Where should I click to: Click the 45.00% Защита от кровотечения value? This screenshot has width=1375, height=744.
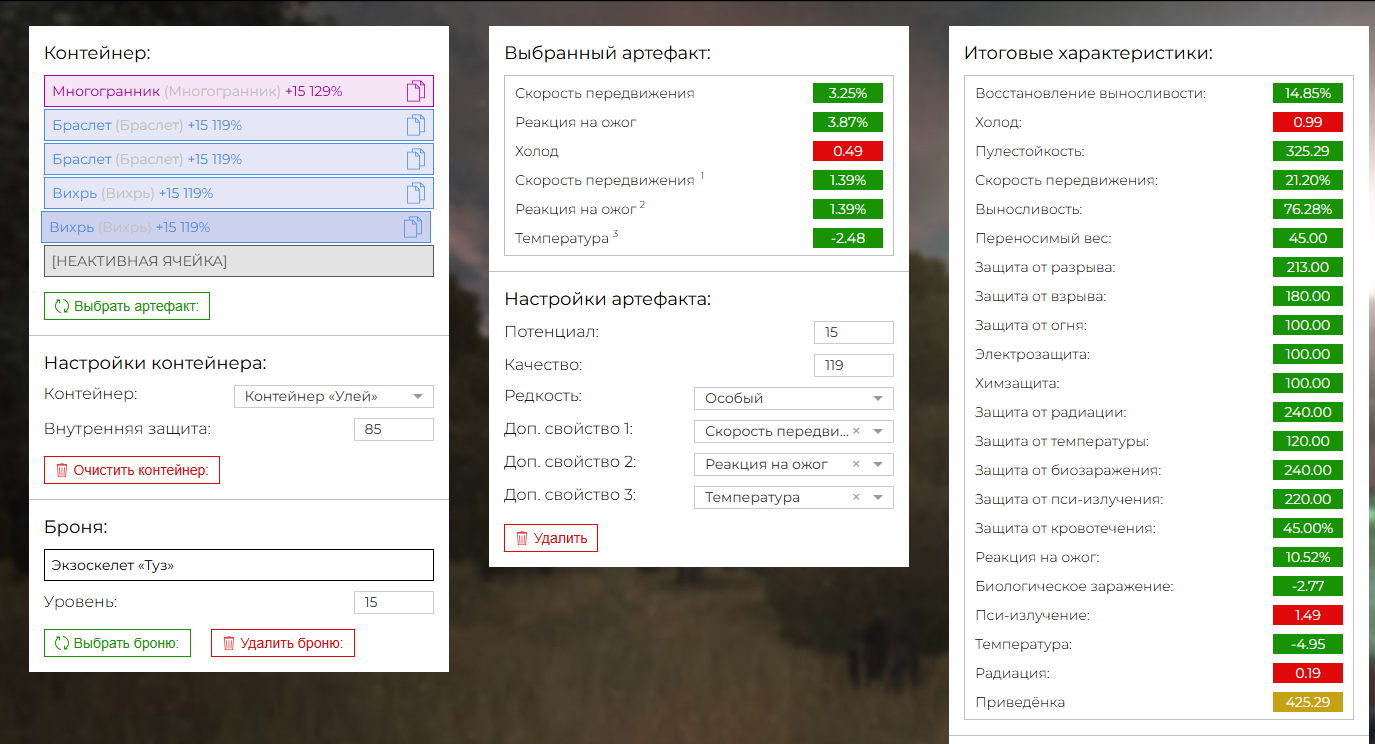coord(1308,528)
